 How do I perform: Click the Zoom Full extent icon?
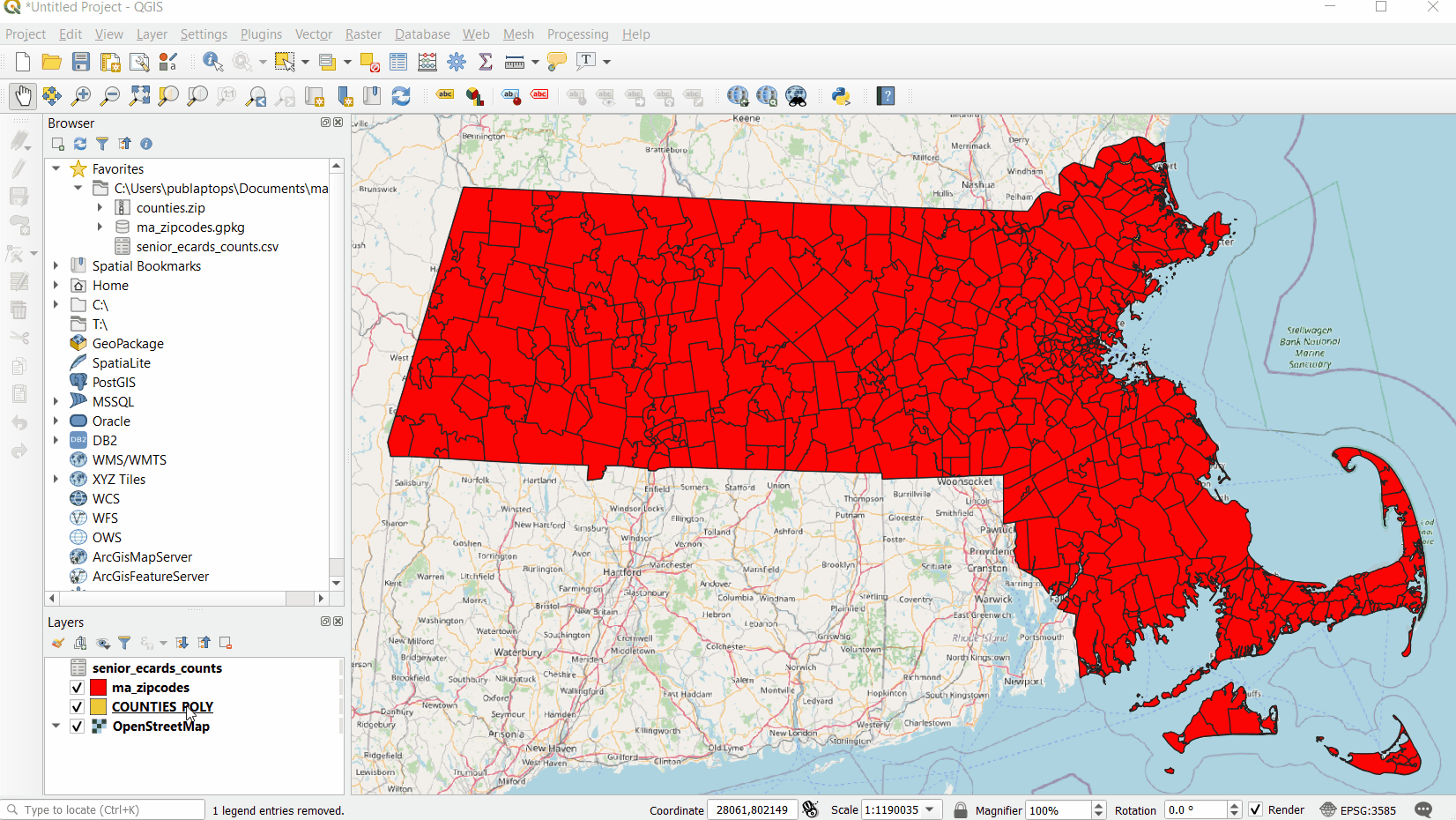pyautogui.click(x=139, y=96)
